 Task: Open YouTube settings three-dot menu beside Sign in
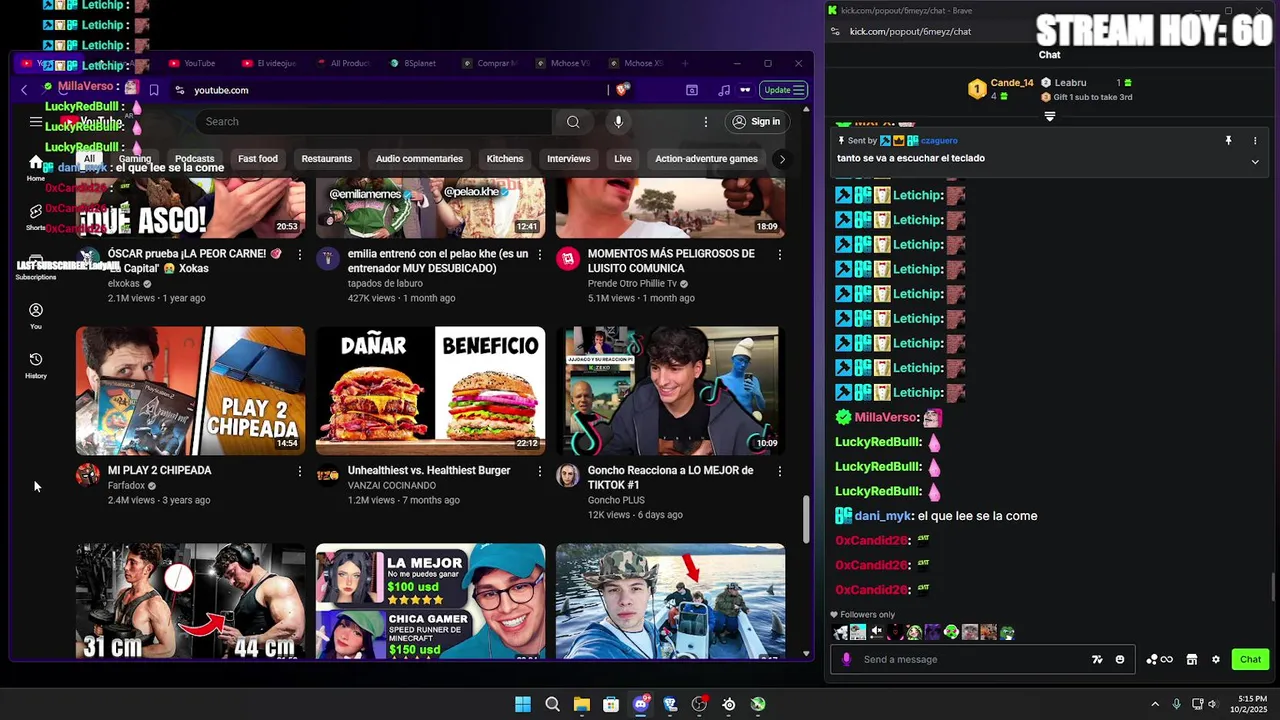[x=705, y=122]
